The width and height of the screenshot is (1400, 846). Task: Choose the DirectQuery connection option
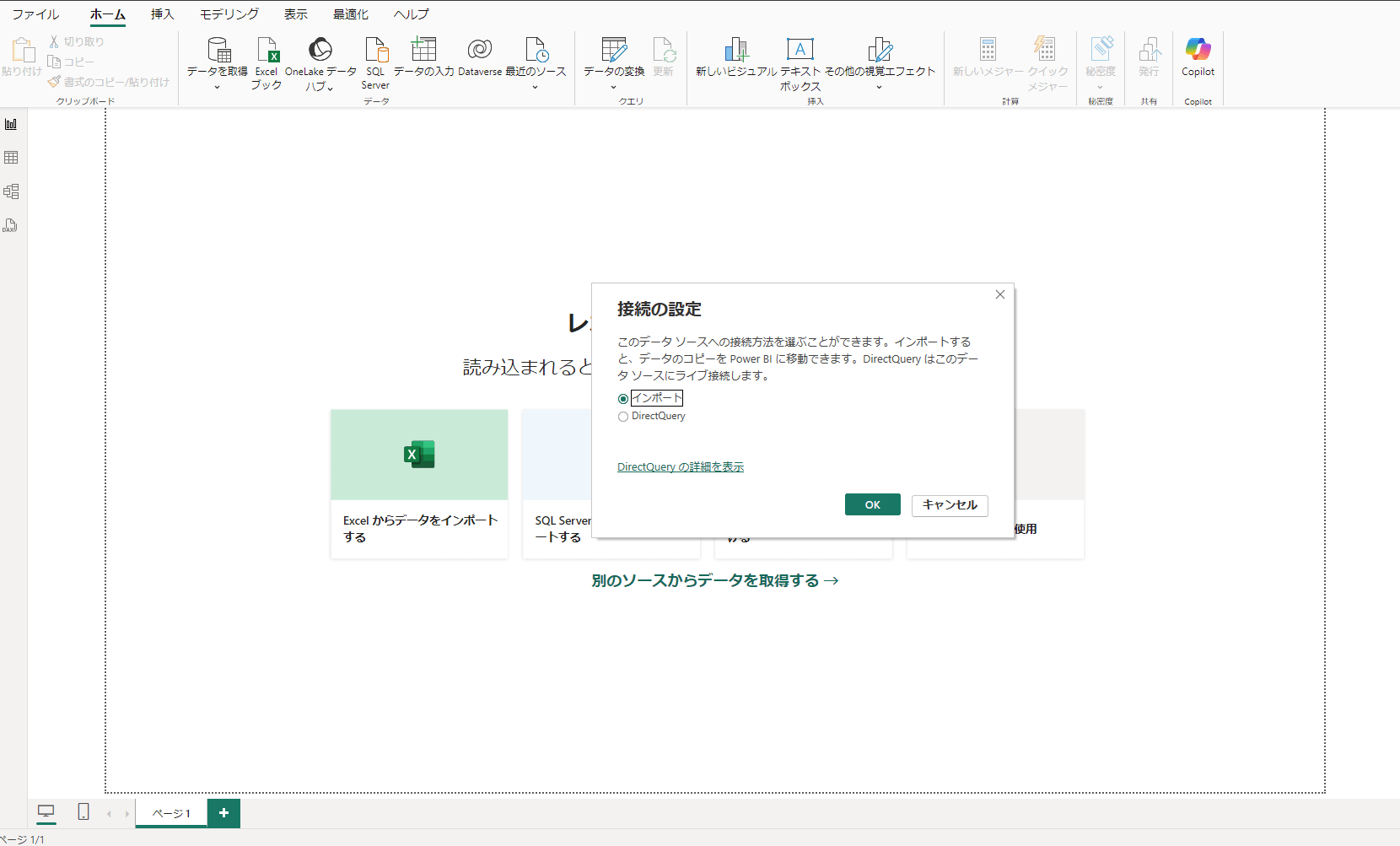click(622, 417)
